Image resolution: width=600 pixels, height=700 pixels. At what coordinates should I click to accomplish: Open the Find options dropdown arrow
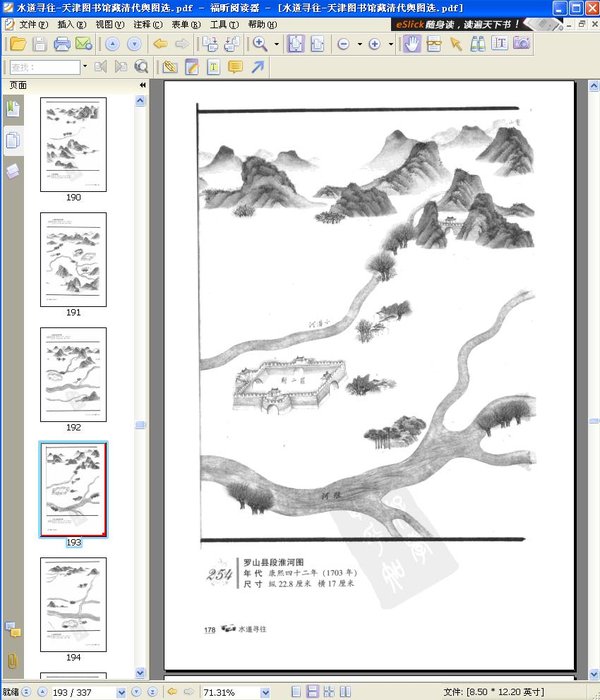click(x=85, y=67)
